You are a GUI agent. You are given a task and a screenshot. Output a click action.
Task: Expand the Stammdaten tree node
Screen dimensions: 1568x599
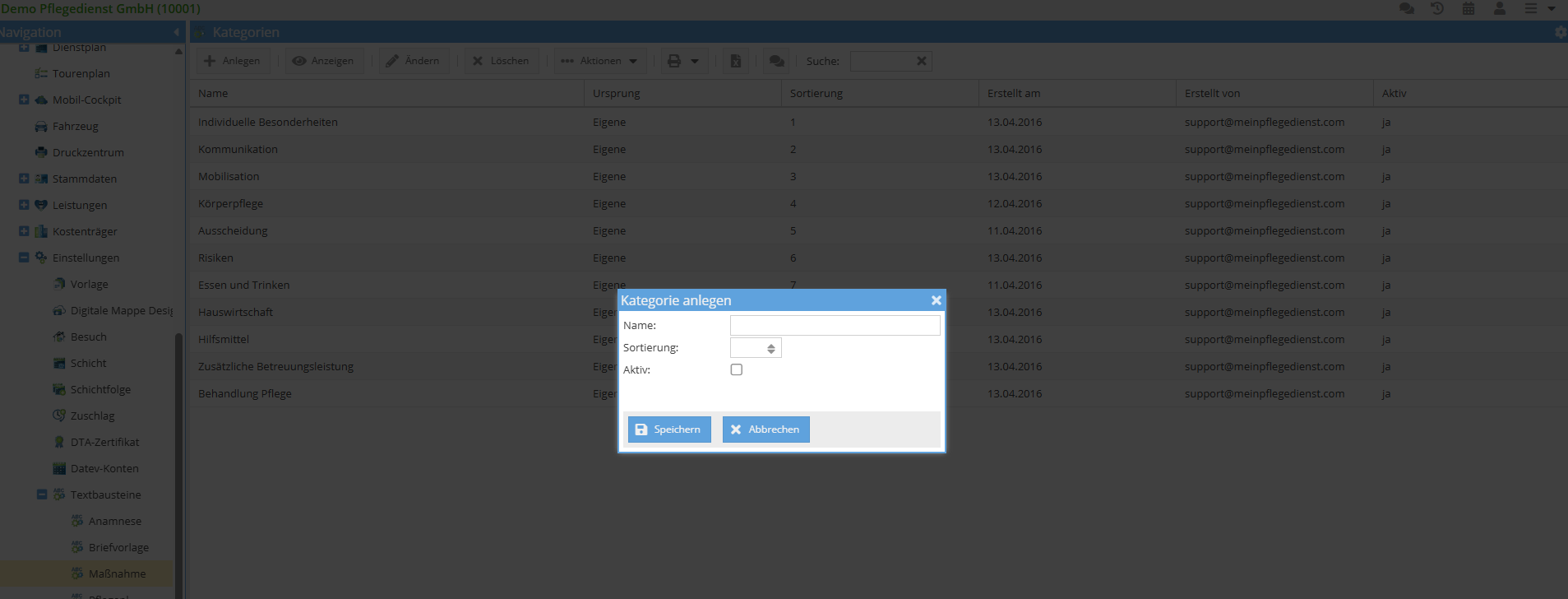click(24, 179)
